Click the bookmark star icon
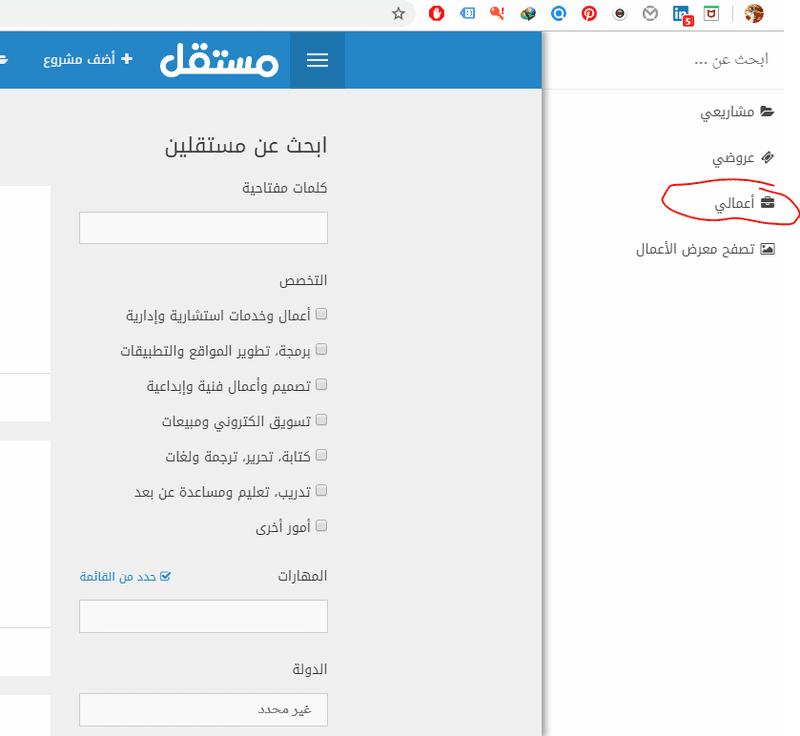Viewport: 800px width, 736px height. pyautogui.click(x=399, y=14)
